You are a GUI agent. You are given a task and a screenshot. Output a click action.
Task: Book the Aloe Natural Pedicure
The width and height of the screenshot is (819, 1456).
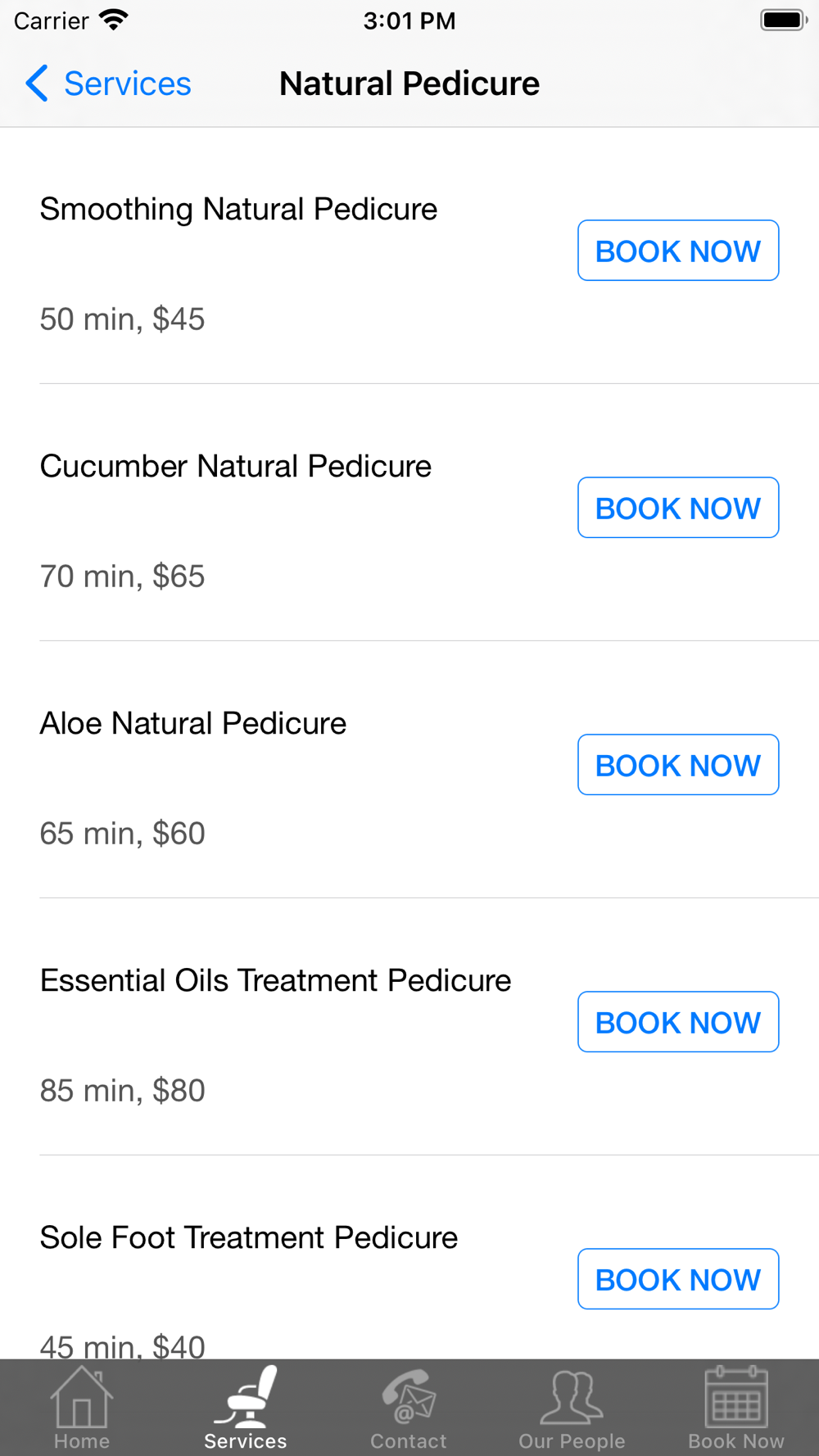pos(678,765)
